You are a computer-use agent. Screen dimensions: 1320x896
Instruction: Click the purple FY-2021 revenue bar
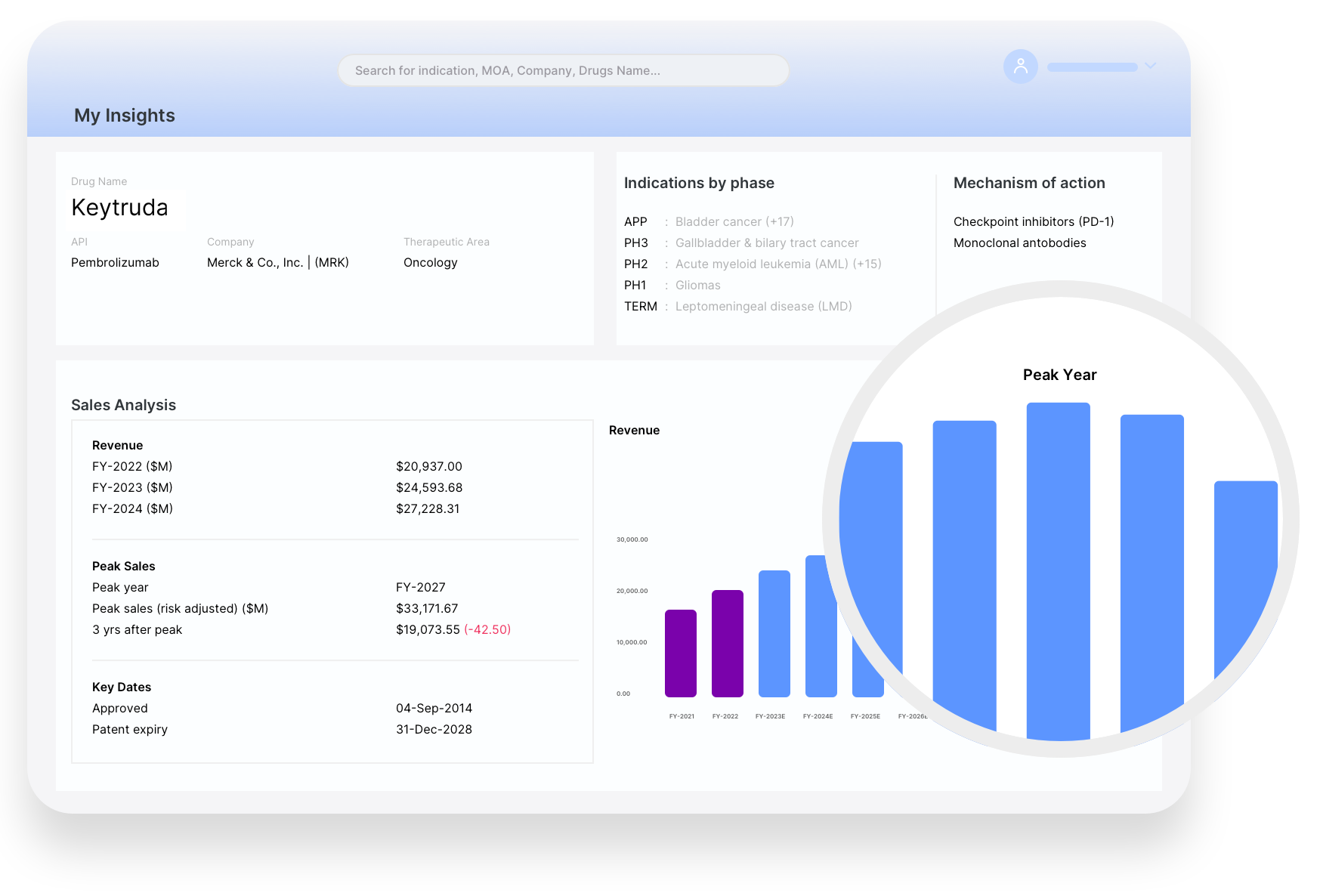click(681, 653)
